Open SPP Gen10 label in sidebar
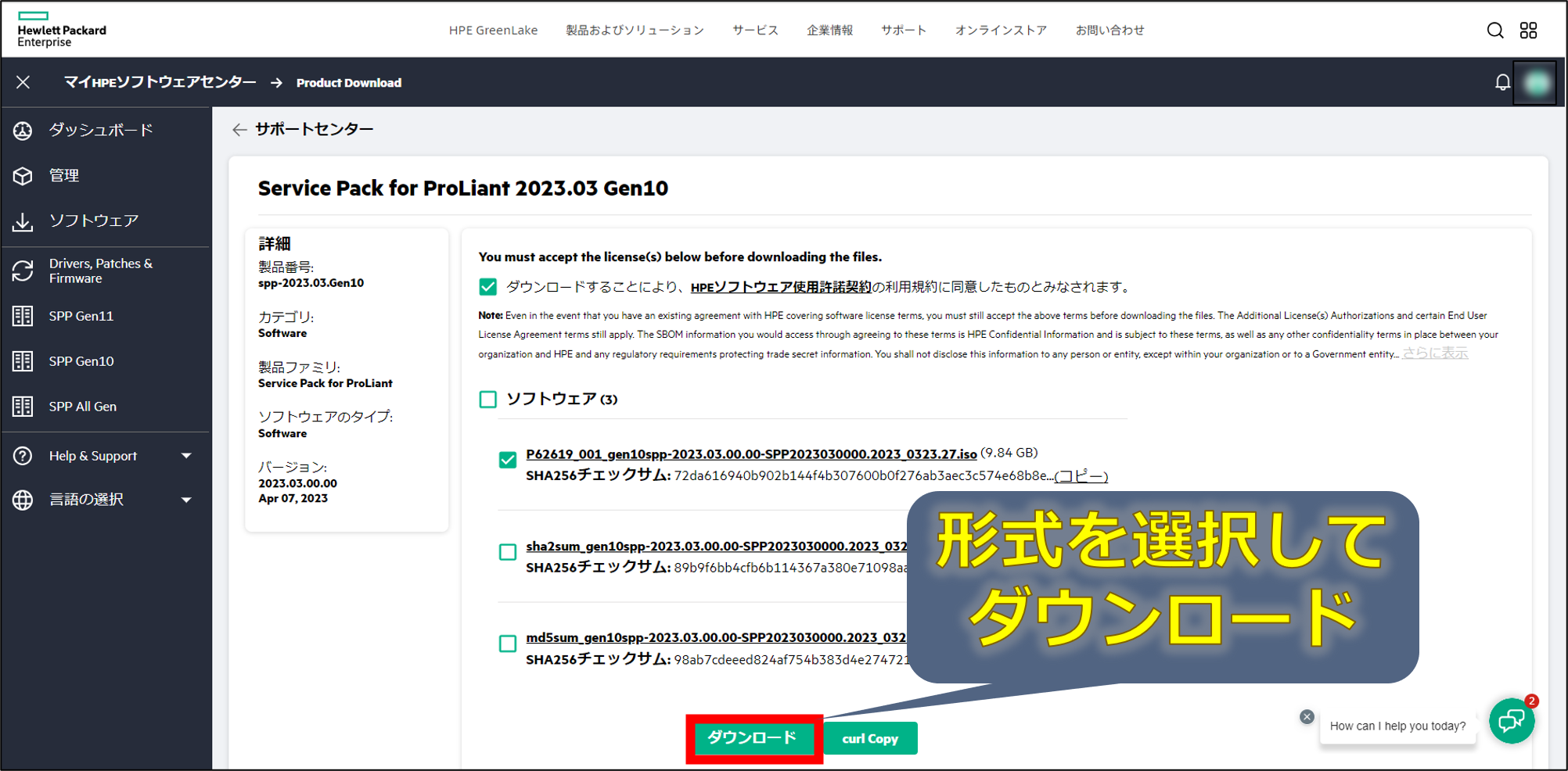The image size is (1568, 771). 81,361
